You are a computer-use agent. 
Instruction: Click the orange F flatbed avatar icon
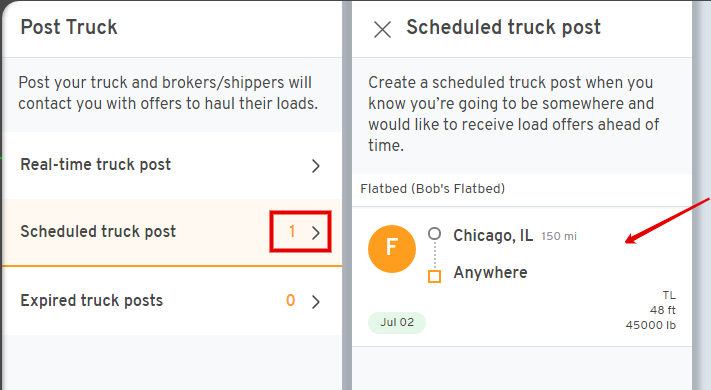(392, 249)
